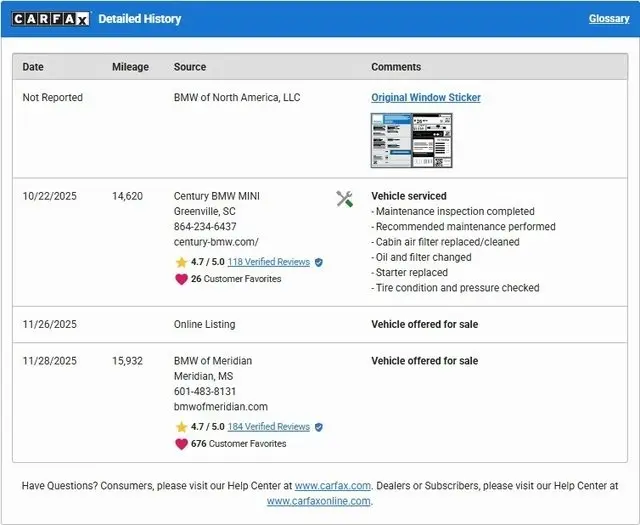Click the CARFAX logo in header
This screenshot has width=640, height=525.
50,19
